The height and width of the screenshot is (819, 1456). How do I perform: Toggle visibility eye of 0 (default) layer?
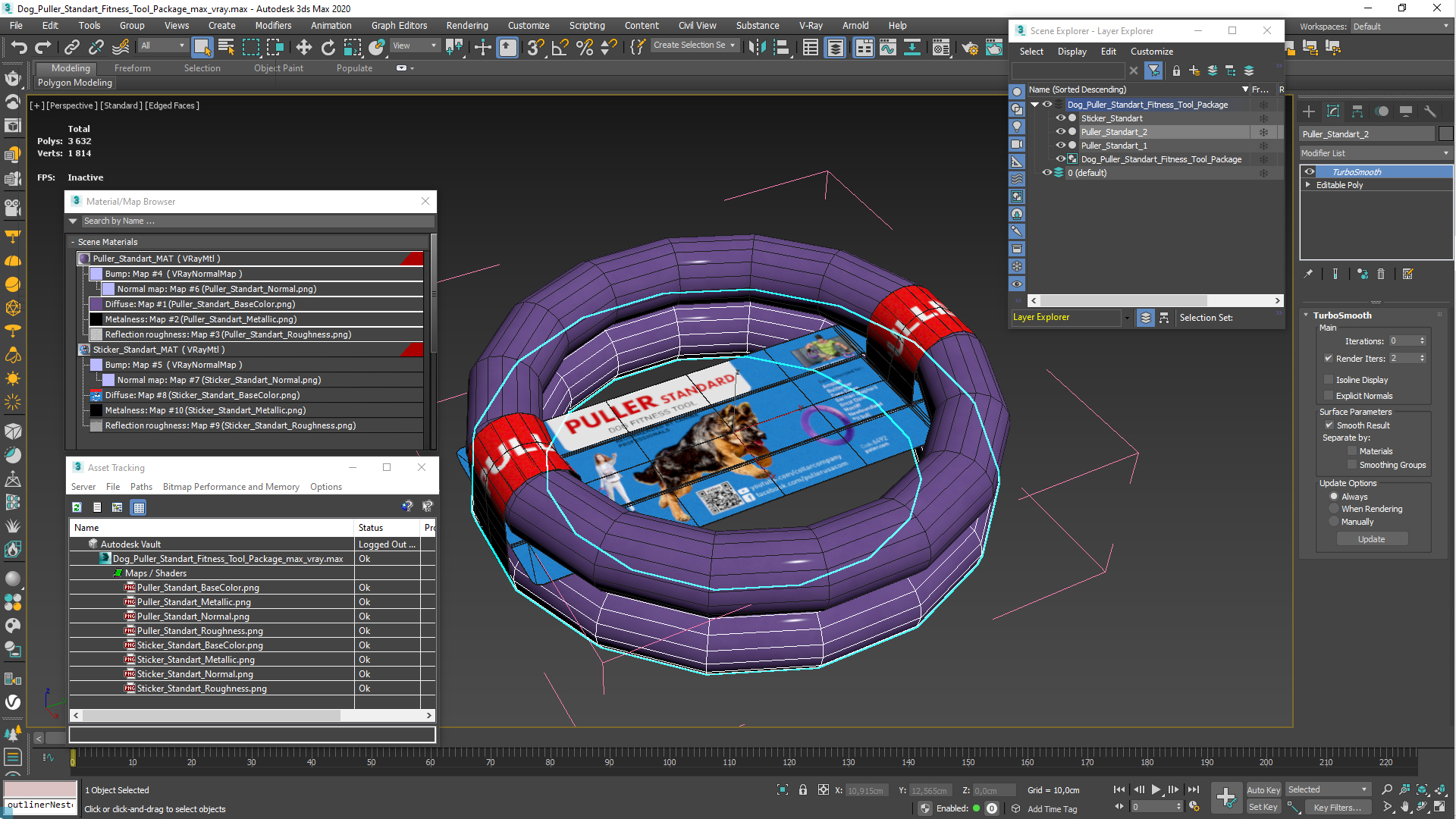[1047, 173]
